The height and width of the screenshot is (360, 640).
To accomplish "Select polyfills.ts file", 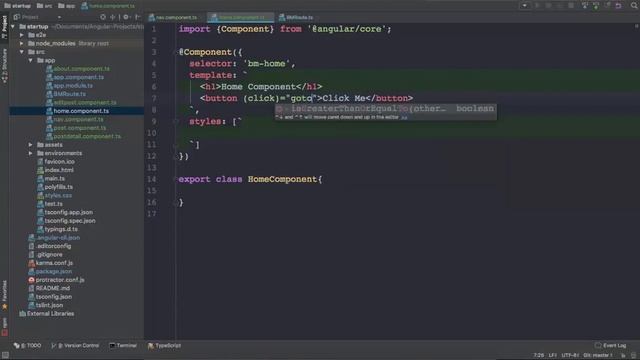I will pyautogui.click(x=55, y=187).
